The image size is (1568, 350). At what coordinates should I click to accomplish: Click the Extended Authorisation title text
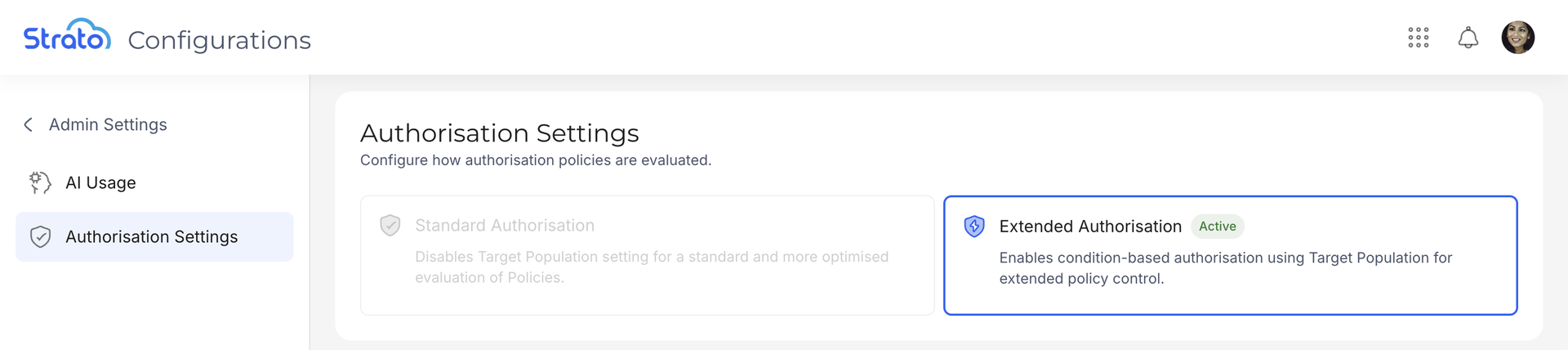(1090, 227)
